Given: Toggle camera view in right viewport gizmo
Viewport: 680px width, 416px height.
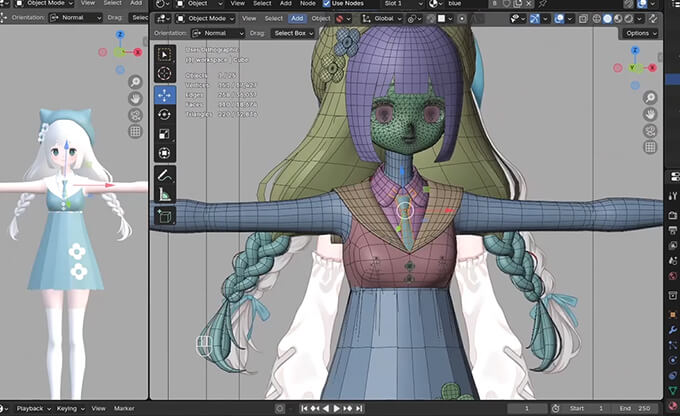Looking at the screenshot, I should [x=650, y=131].
